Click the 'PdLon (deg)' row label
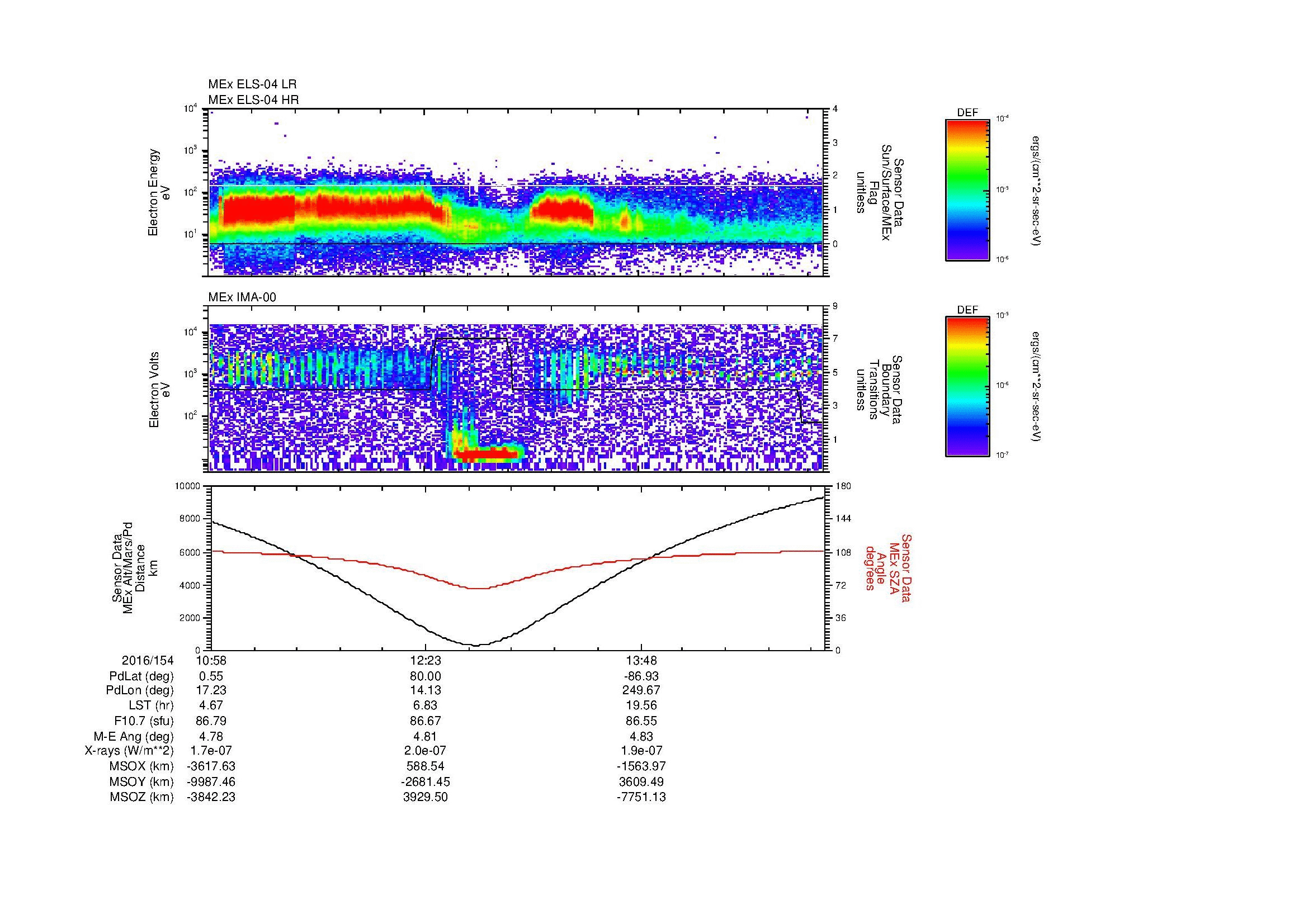 (x=140, y=690)
